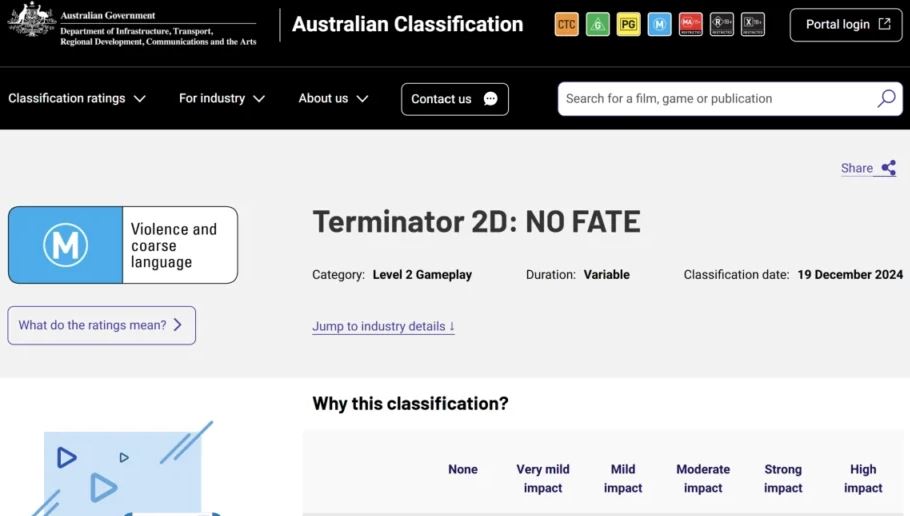Click the Variable duration value
The height and width of the screenshot is (516, 910).
point(606,275)
